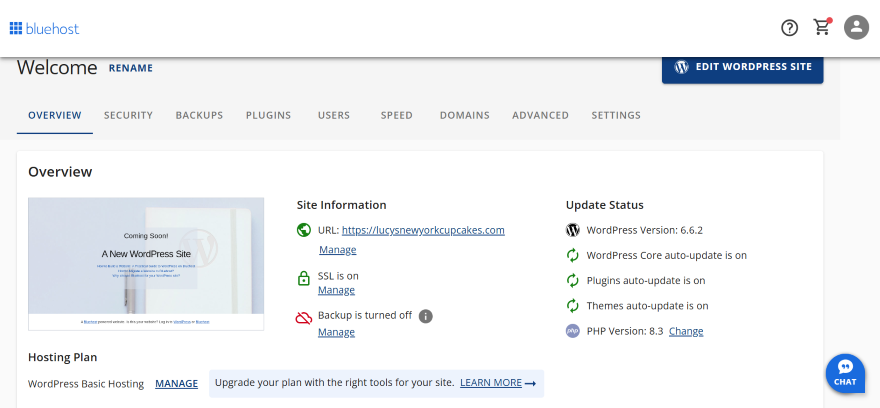Switch to the Overview tab
This screenshot has width=880, height=408.
[55, 116]
